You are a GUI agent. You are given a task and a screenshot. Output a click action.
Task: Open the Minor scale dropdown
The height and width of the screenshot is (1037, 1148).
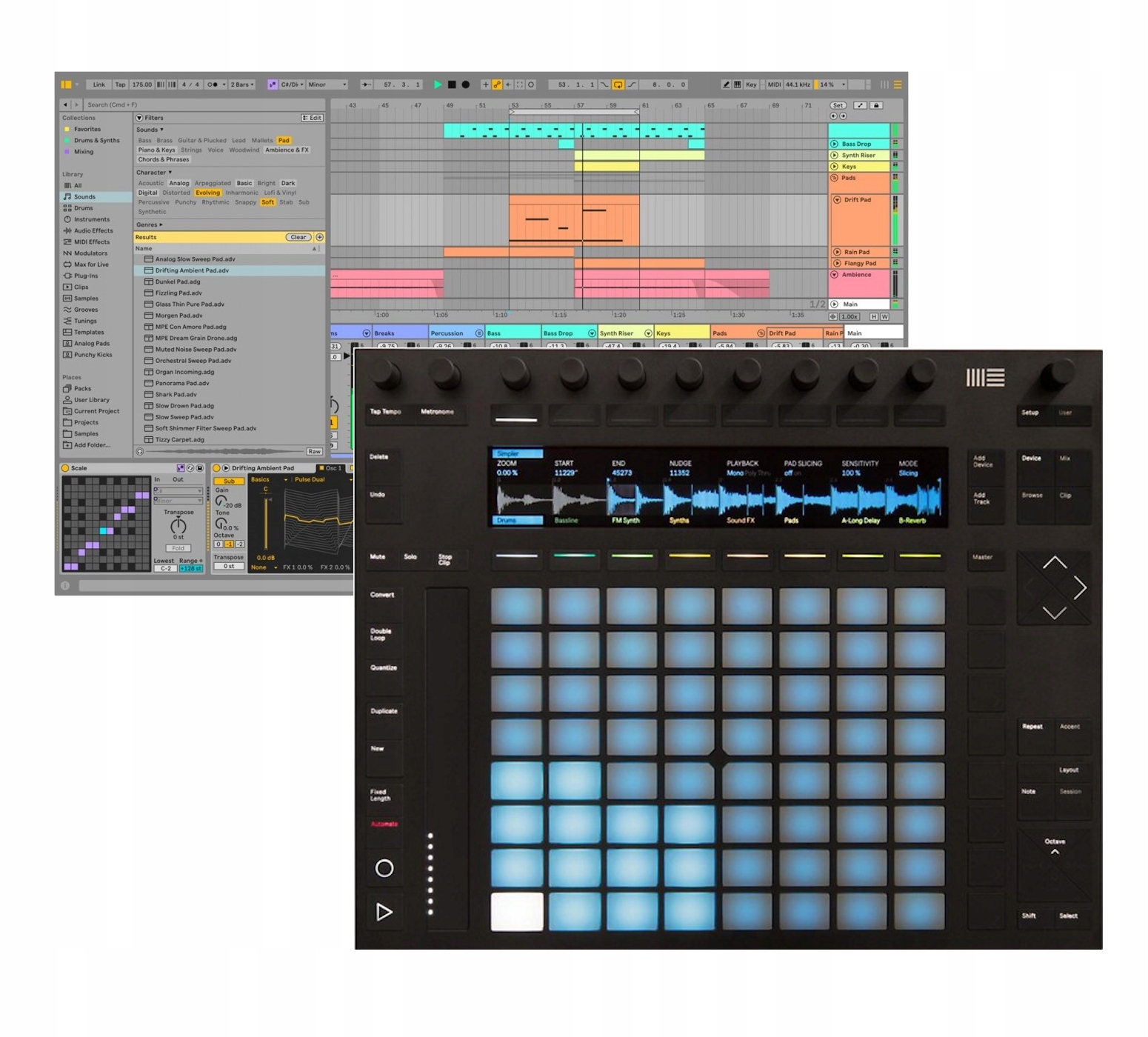[x=327, y=84]
